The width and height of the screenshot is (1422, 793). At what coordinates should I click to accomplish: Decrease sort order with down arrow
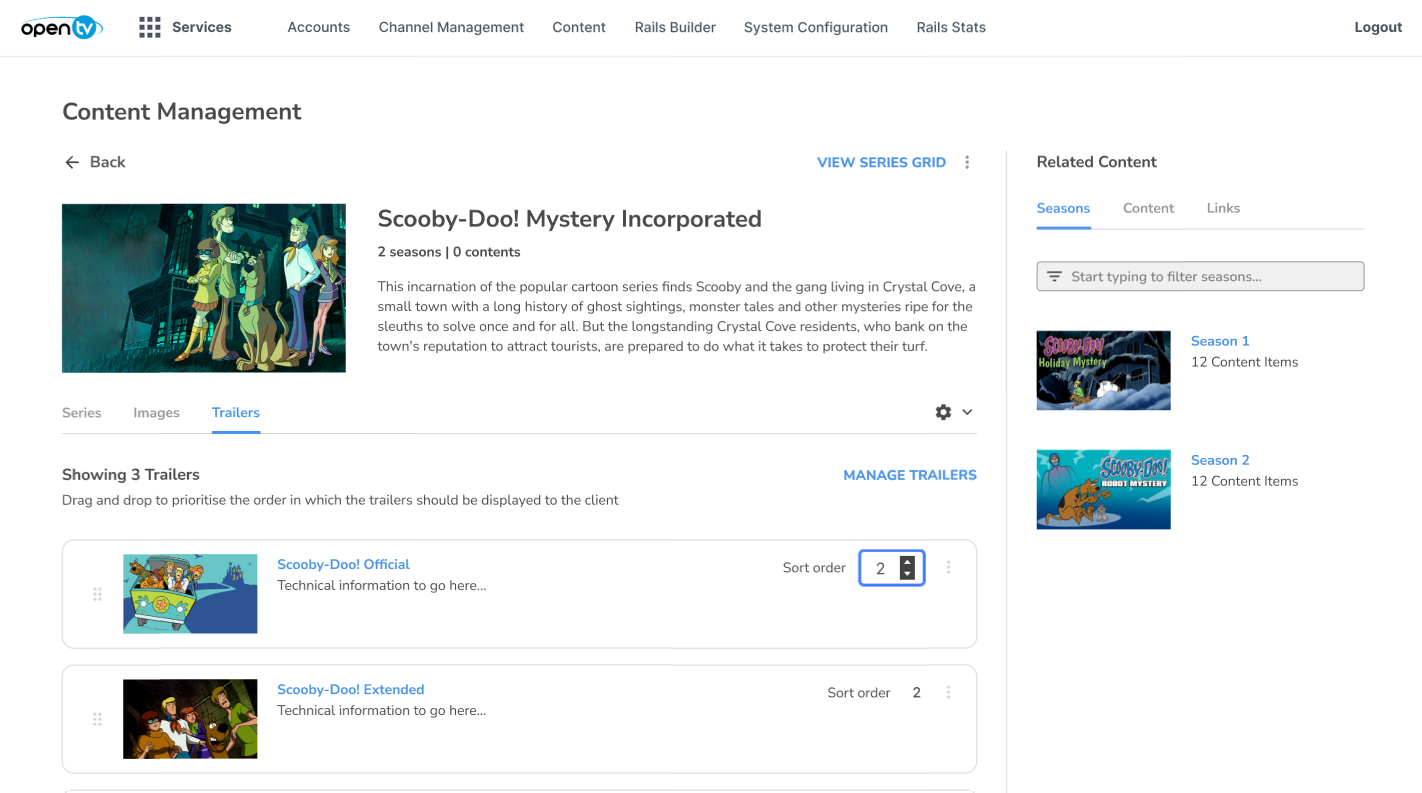[x=907, y=574]
